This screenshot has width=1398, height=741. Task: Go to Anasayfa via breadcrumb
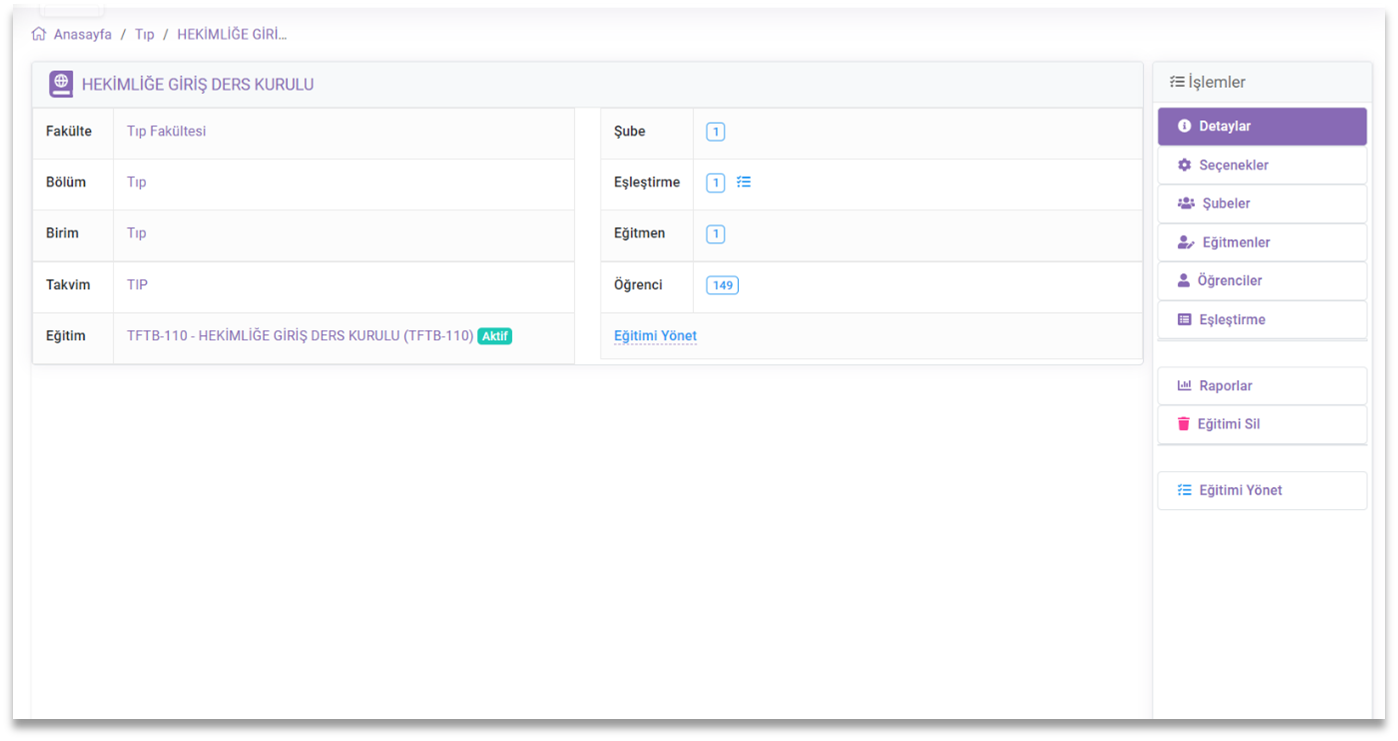(83, 34)
